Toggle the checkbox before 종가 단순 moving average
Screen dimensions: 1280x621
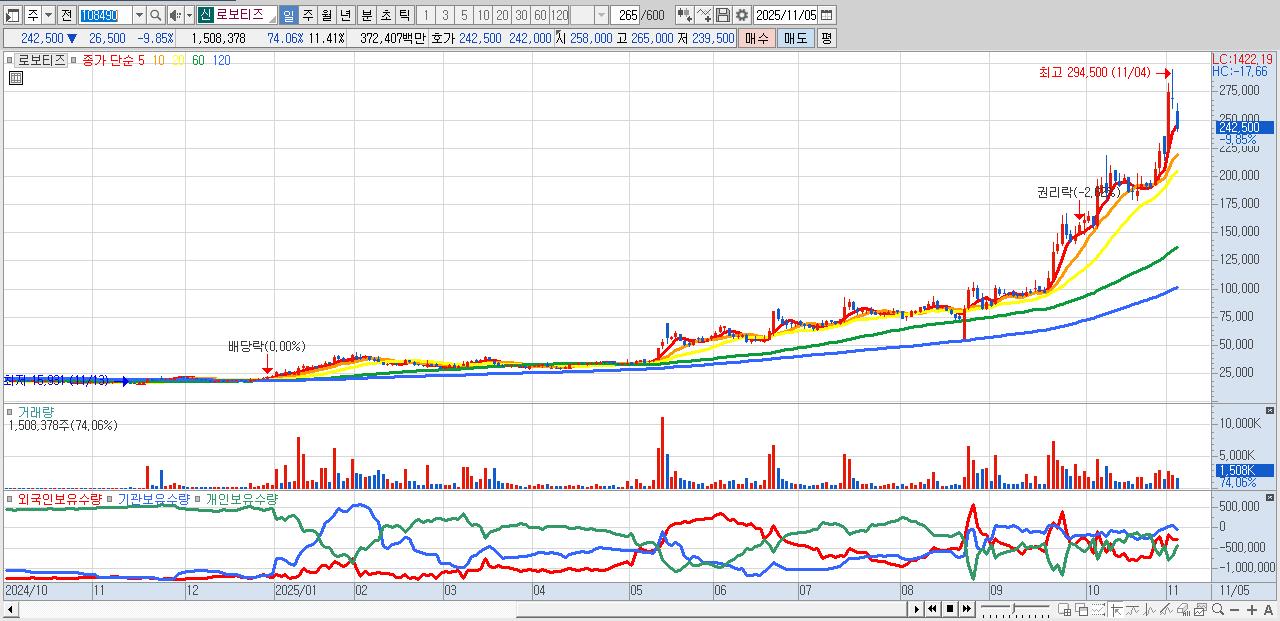[74, 60]
